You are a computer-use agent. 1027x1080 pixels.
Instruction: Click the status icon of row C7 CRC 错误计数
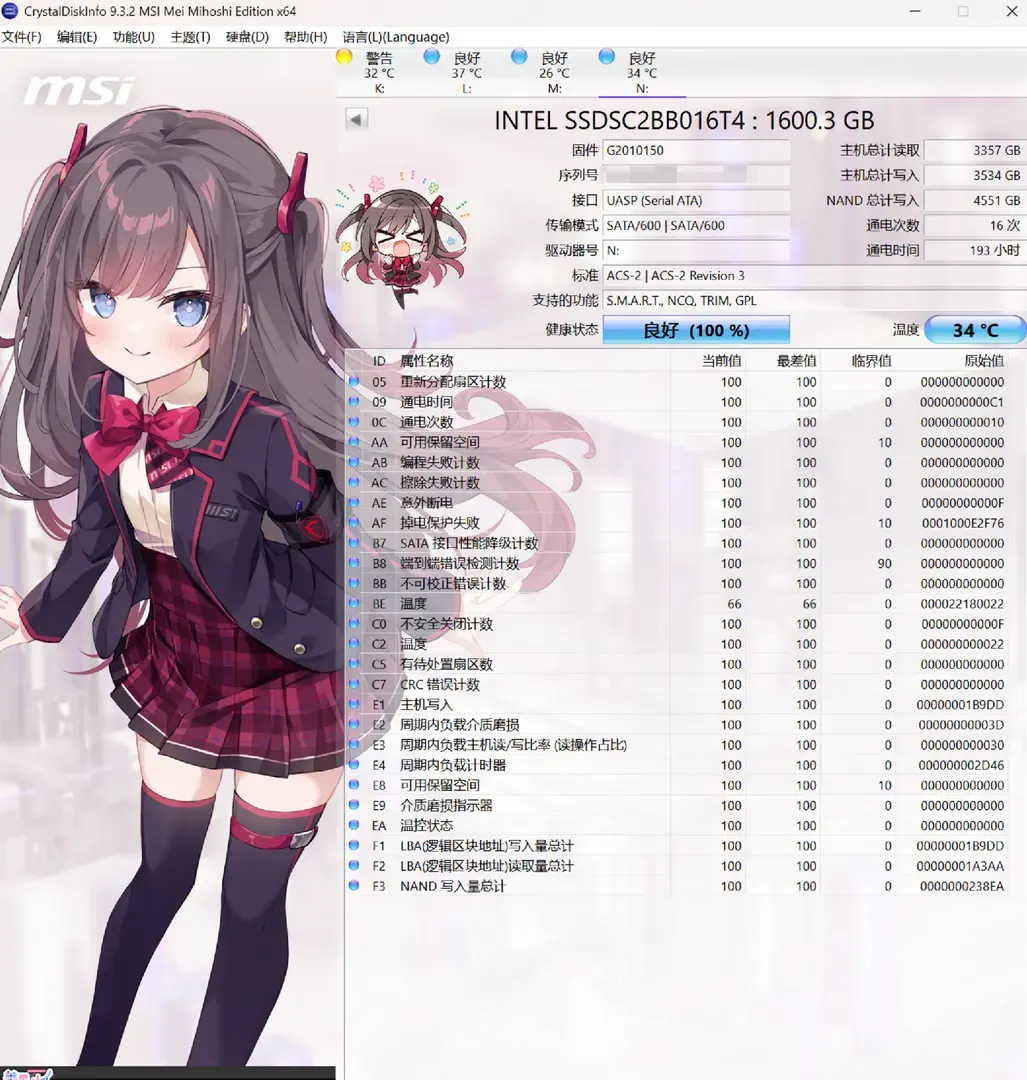tap(354, 683)
